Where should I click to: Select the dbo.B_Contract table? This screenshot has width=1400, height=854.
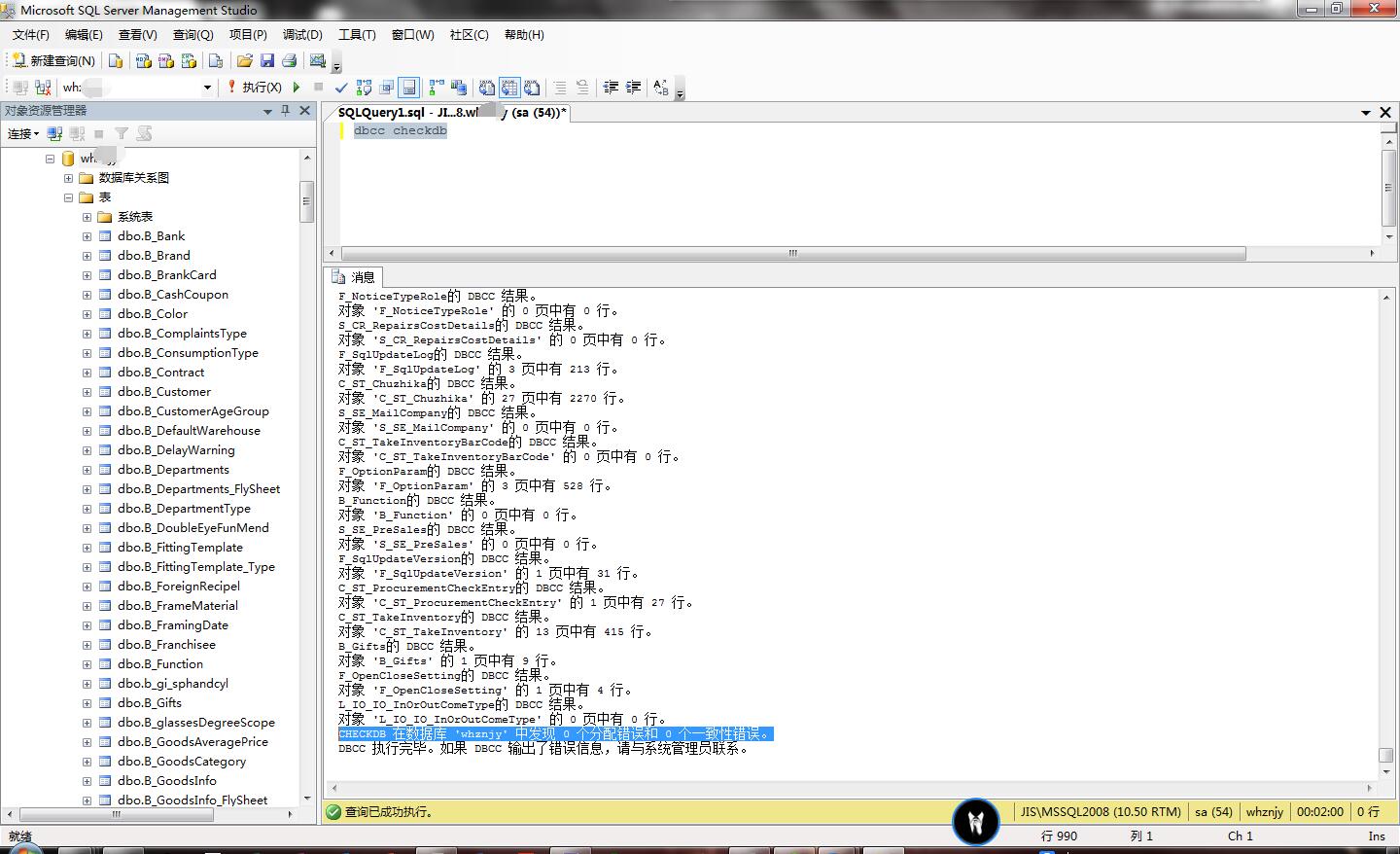point(161,373)
